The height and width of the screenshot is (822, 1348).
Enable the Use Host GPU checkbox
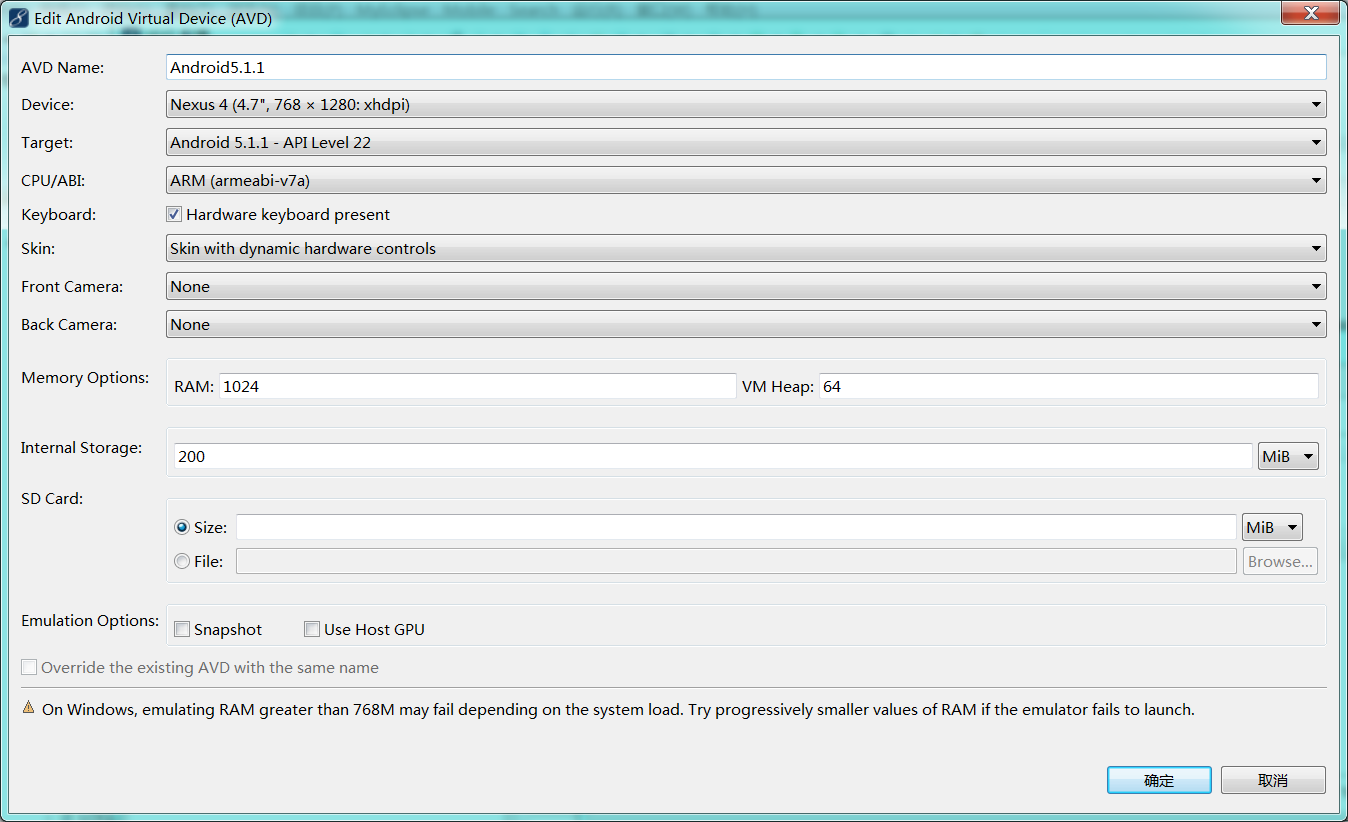(312, 629)
